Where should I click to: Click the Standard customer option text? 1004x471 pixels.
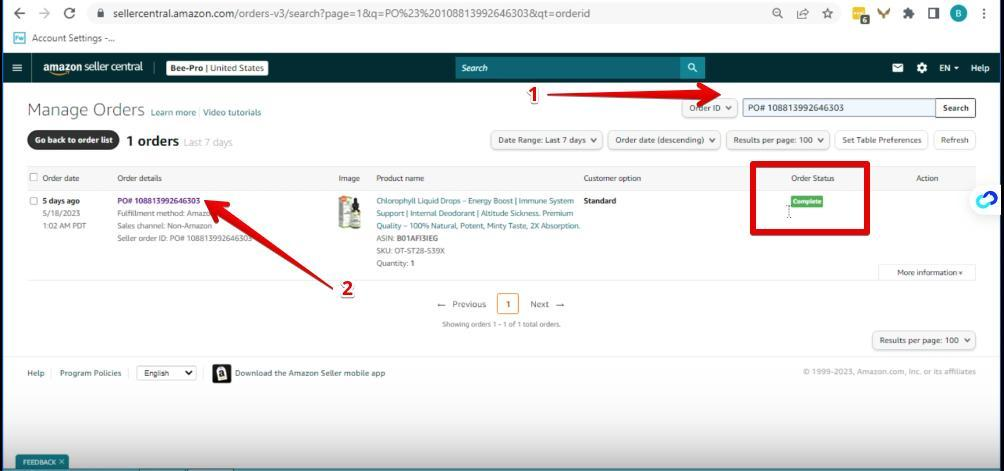tap(600, 201)
